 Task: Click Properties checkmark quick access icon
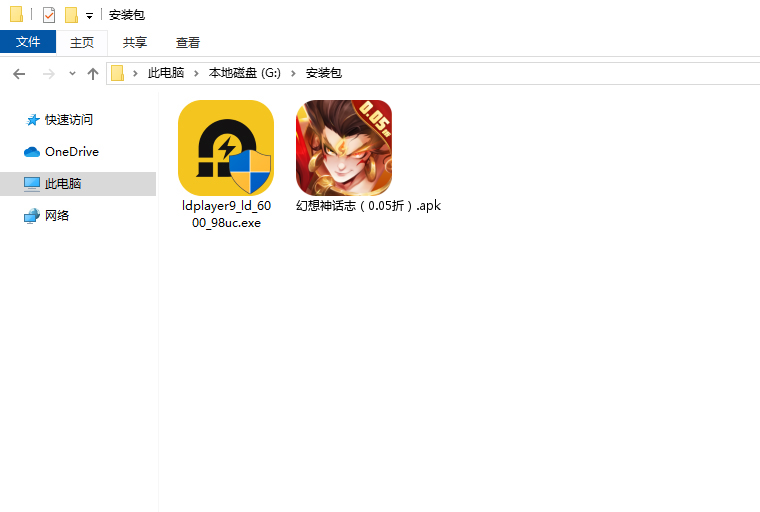point(48,15)
